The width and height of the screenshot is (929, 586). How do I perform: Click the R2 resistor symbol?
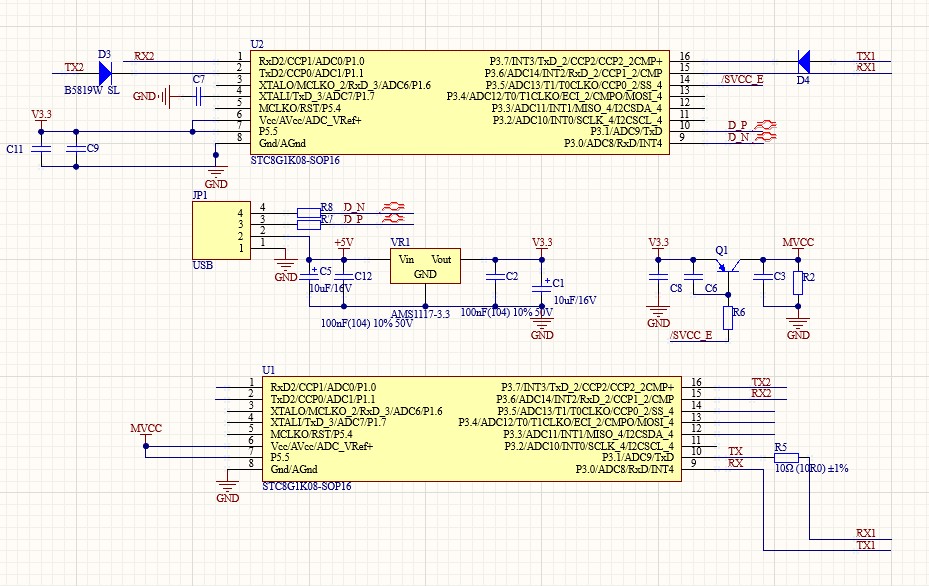tap(798, 283)
